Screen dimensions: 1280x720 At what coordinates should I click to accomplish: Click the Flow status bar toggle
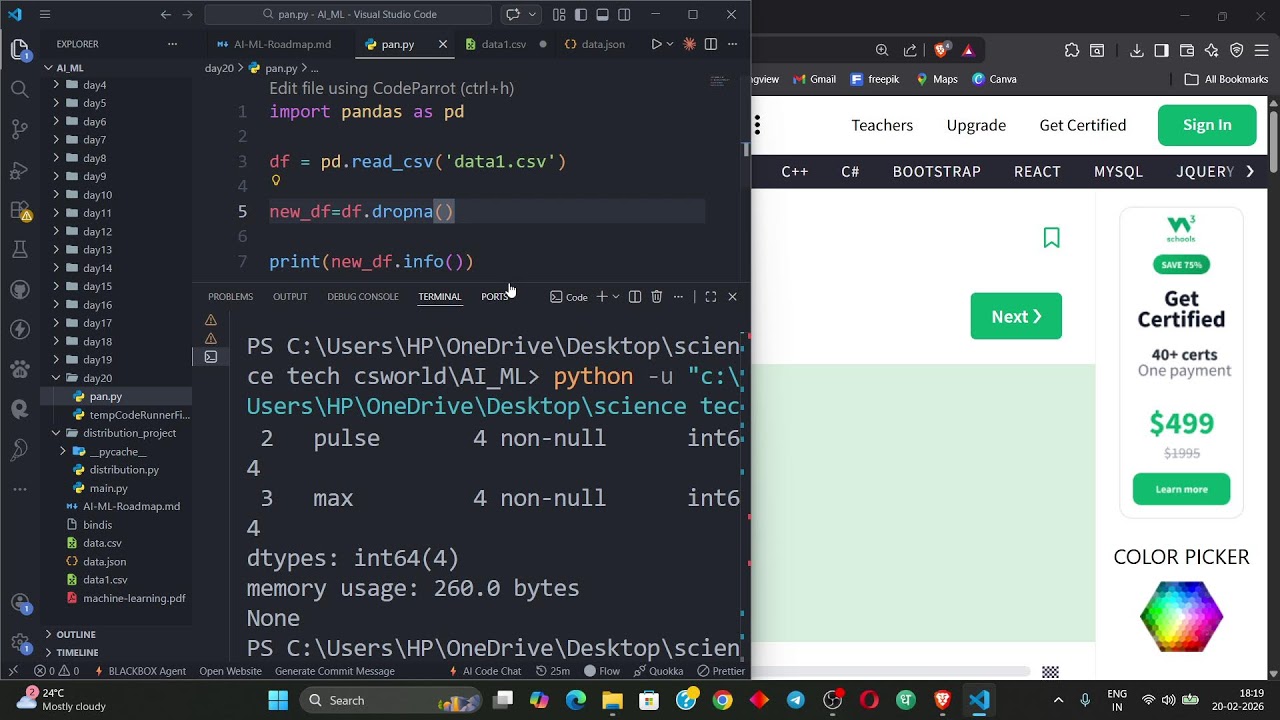pyautogui.click(x=602, y=671)
